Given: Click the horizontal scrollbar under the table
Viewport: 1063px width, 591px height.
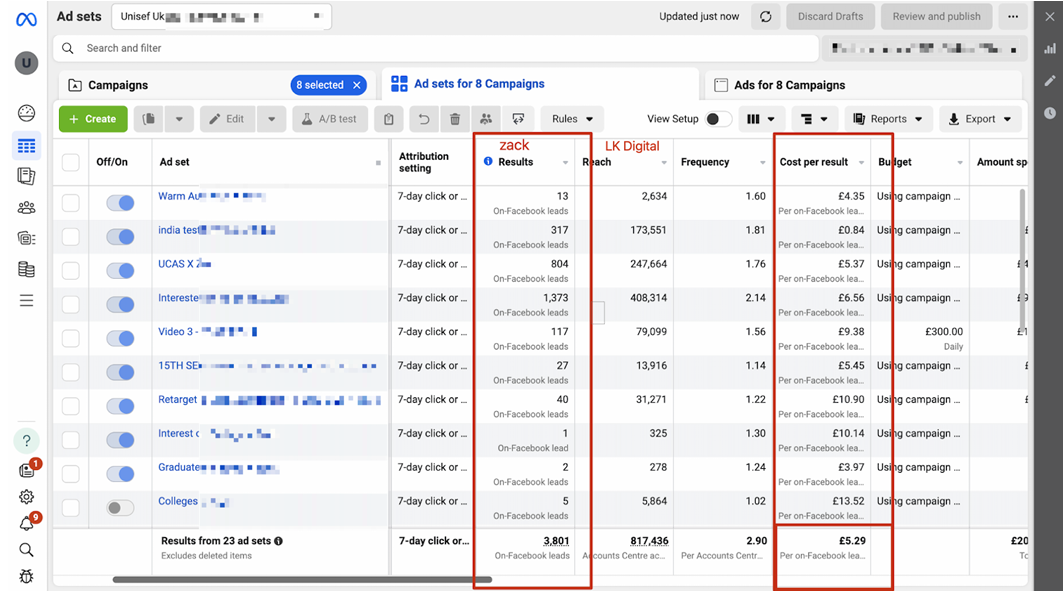Looking at the screenshot, I should (x=302, y=579).
